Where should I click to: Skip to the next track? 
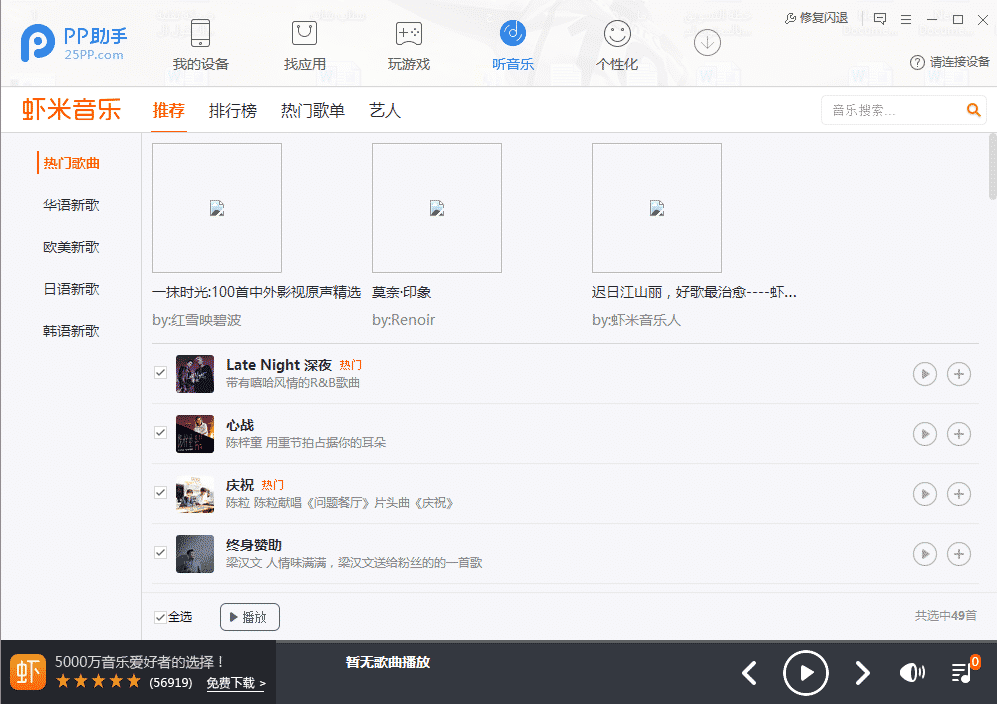pos(862,673)
